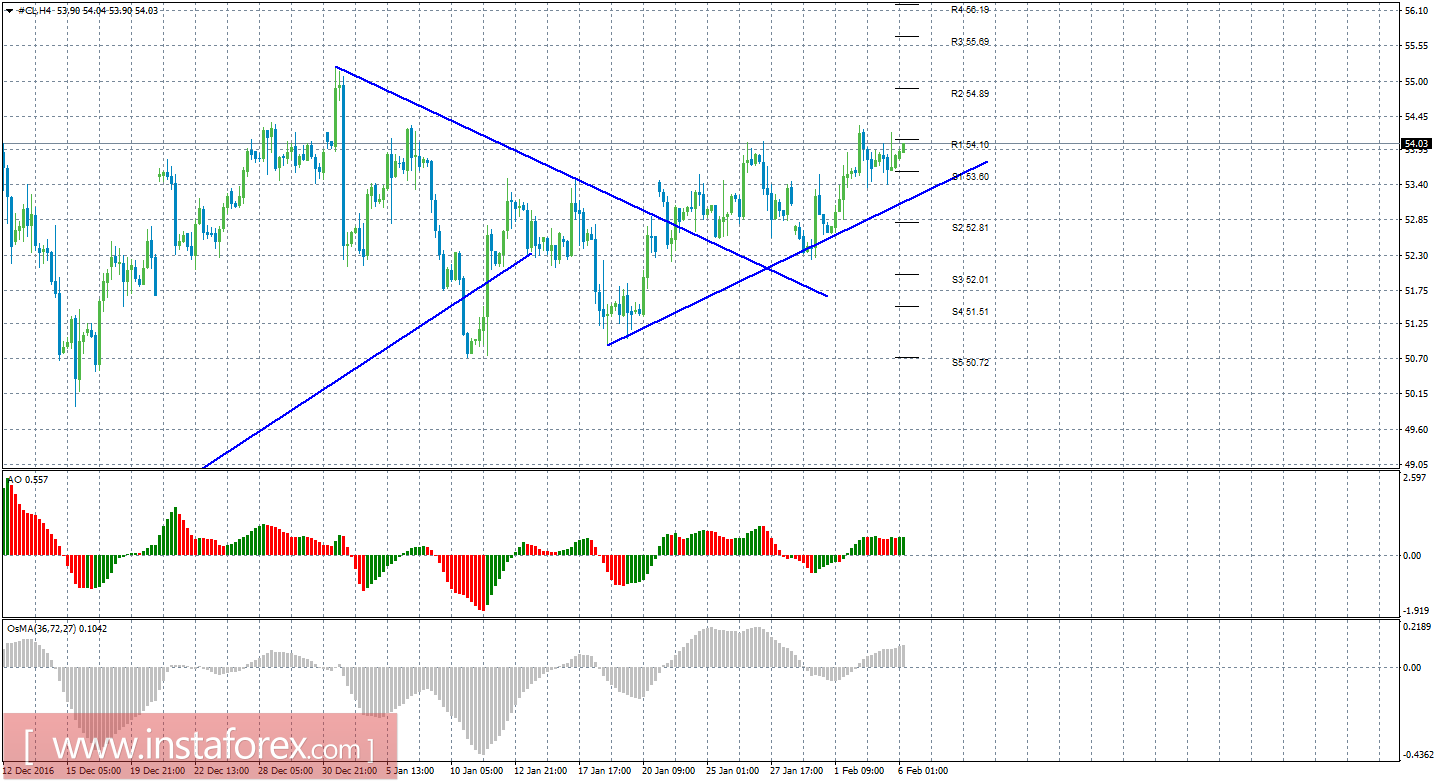Viewport: 1439px width, 782px height.
Task: Select the S3 52.01 support label
Action: click(970, 279)
